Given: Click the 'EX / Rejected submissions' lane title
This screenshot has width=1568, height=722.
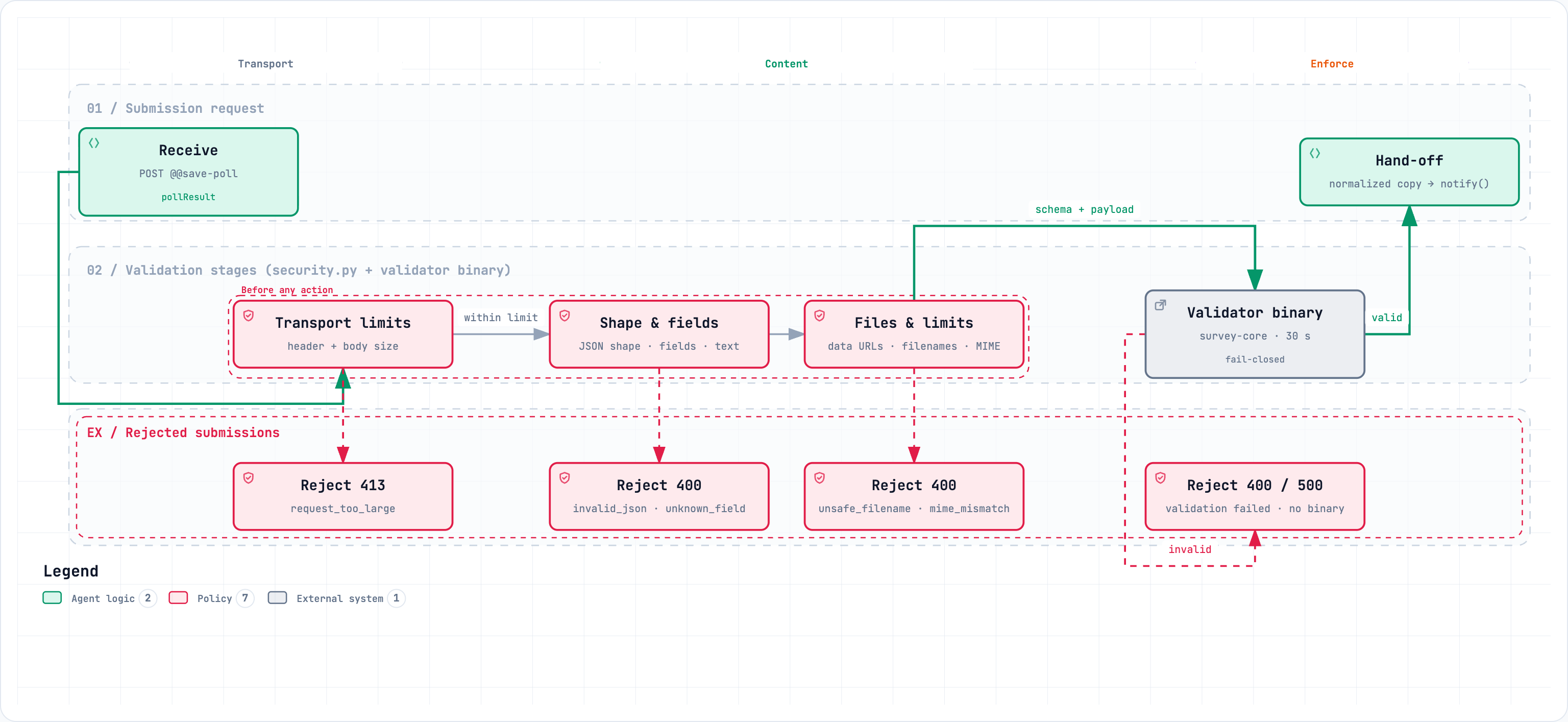Looking at the screenshot, I should tap(183, 433).
